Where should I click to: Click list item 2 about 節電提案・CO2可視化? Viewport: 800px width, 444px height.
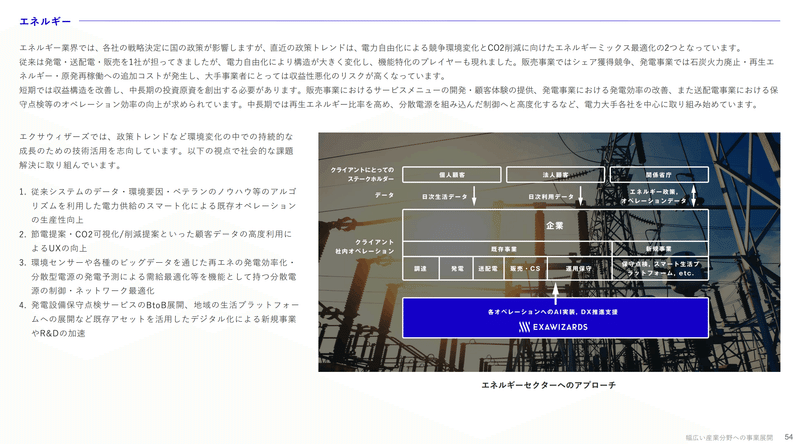(x=156, y=241)
